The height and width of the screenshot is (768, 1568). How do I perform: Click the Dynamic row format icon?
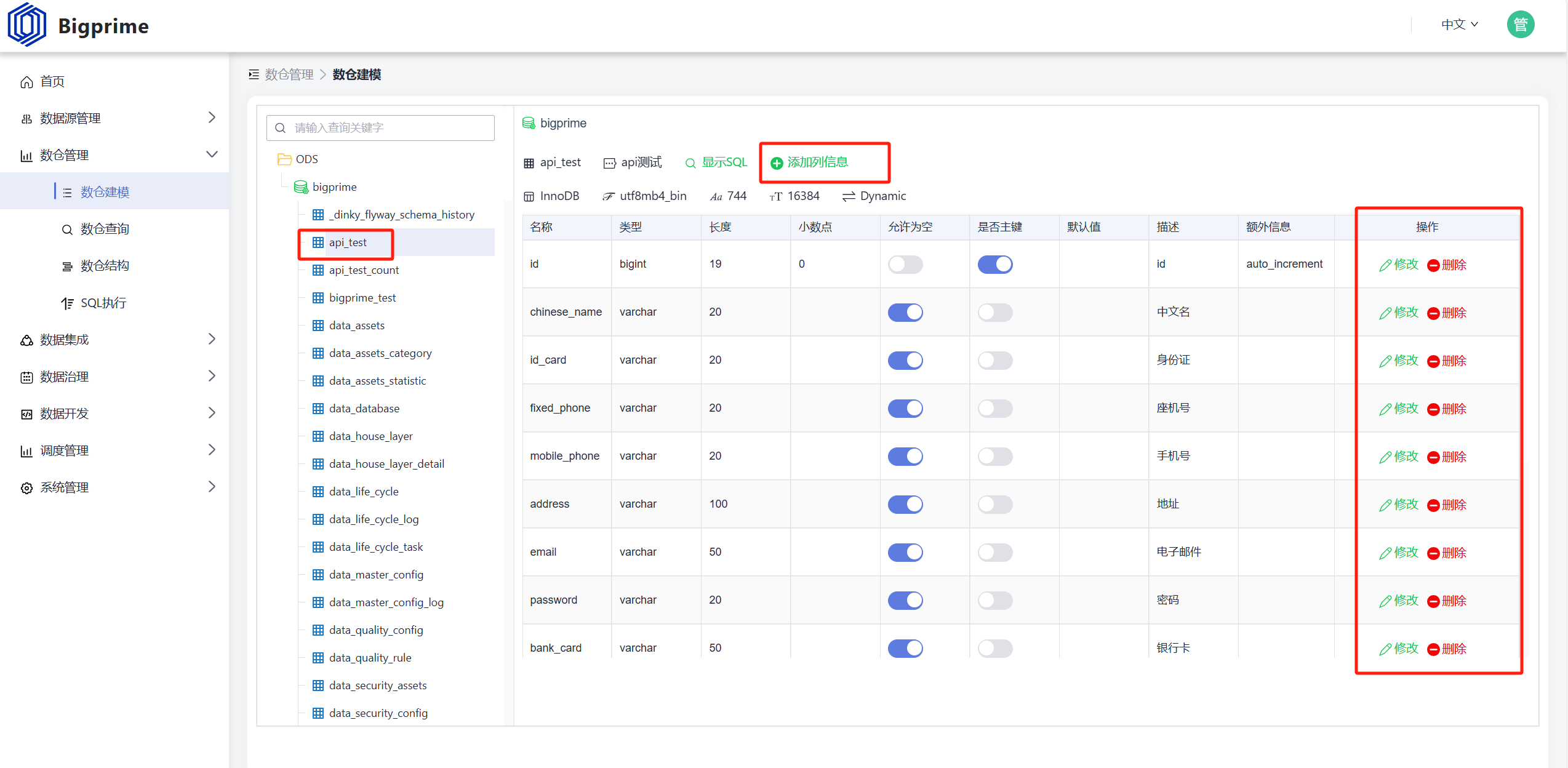coord(849,197)
